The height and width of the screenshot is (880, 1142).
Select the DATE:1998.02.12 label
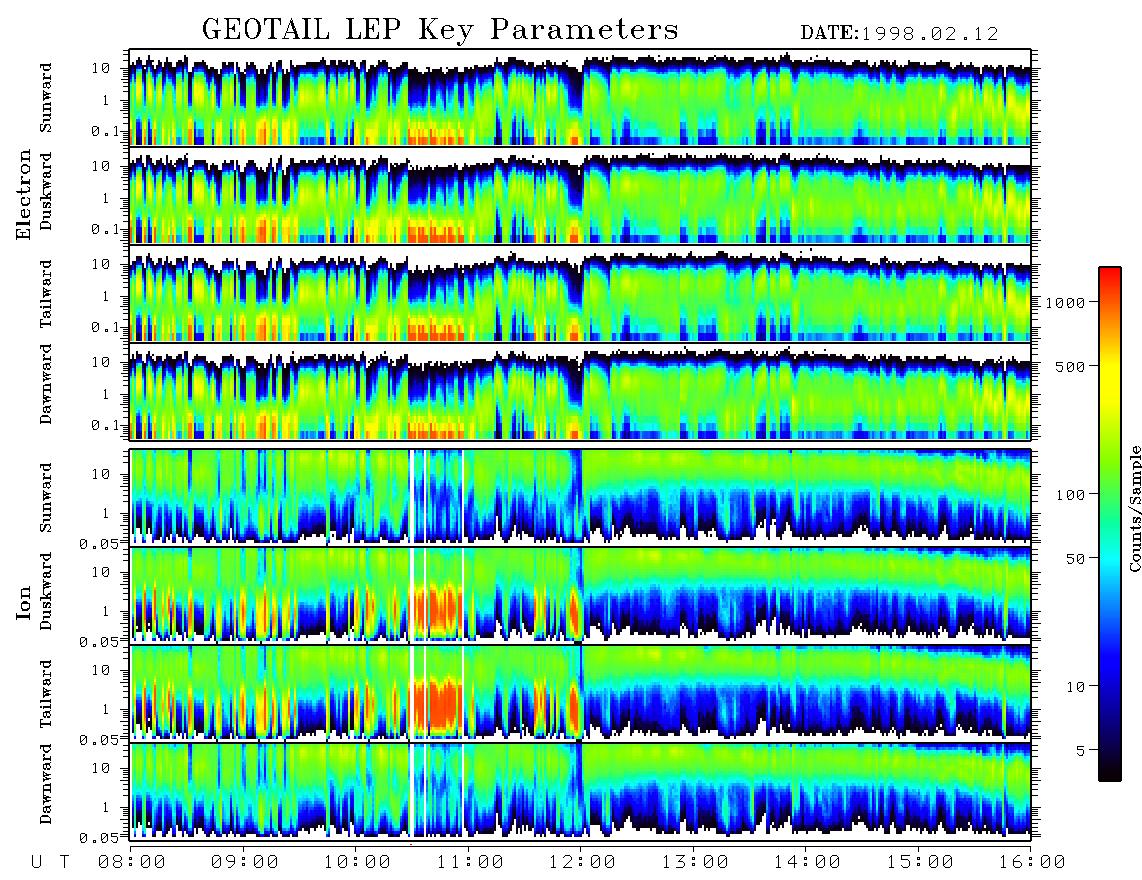click(x=899, y=33)
